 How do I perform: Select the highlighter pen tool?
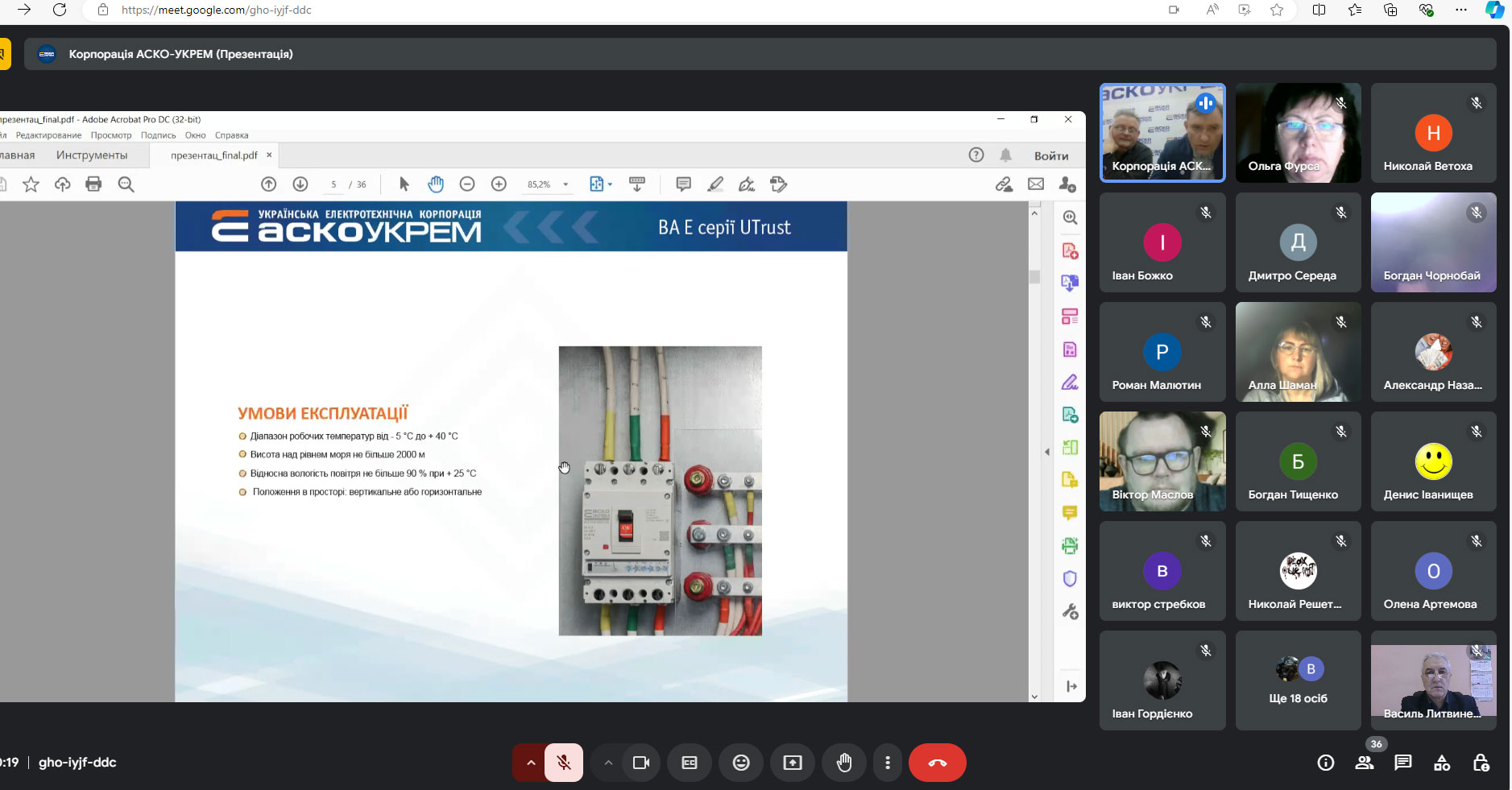(715, 184)
